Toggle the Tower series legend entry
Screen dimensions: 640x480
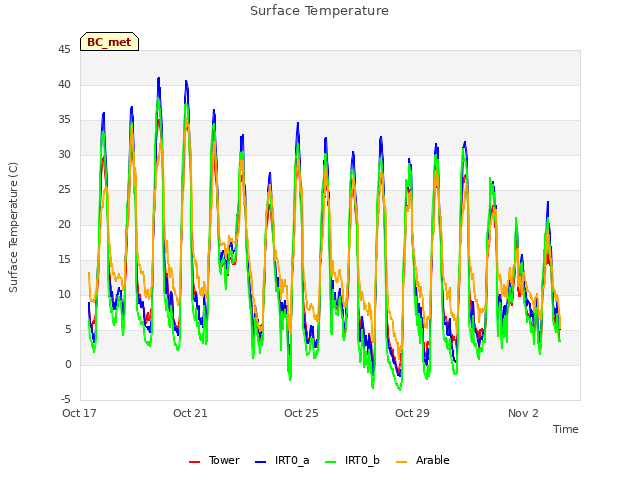click(x=214, y=460)
